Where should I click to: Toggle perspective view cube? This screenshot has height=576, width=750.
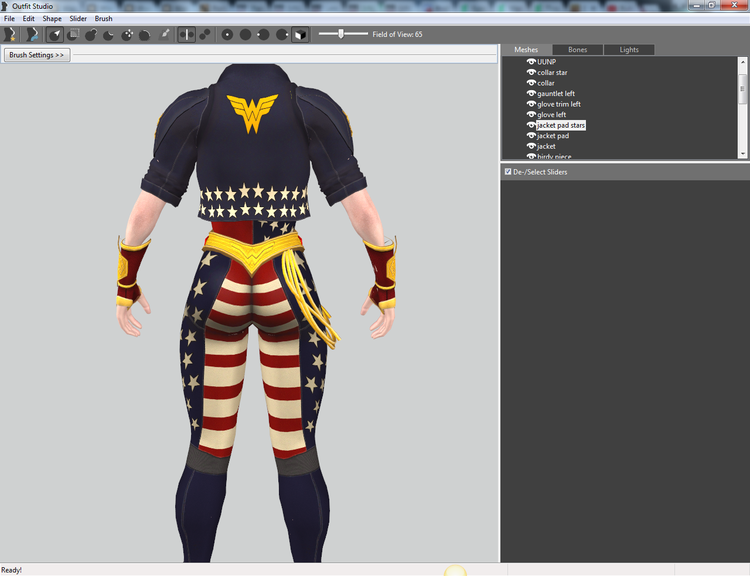click(300, 34)
